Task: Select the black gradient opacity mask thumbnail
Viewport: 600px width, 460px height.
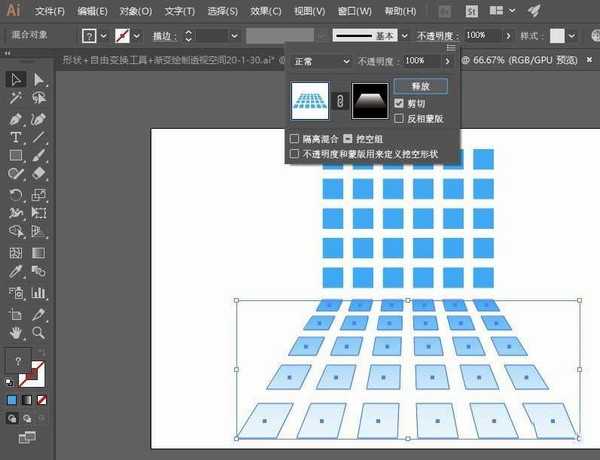Action: [370, 101]
